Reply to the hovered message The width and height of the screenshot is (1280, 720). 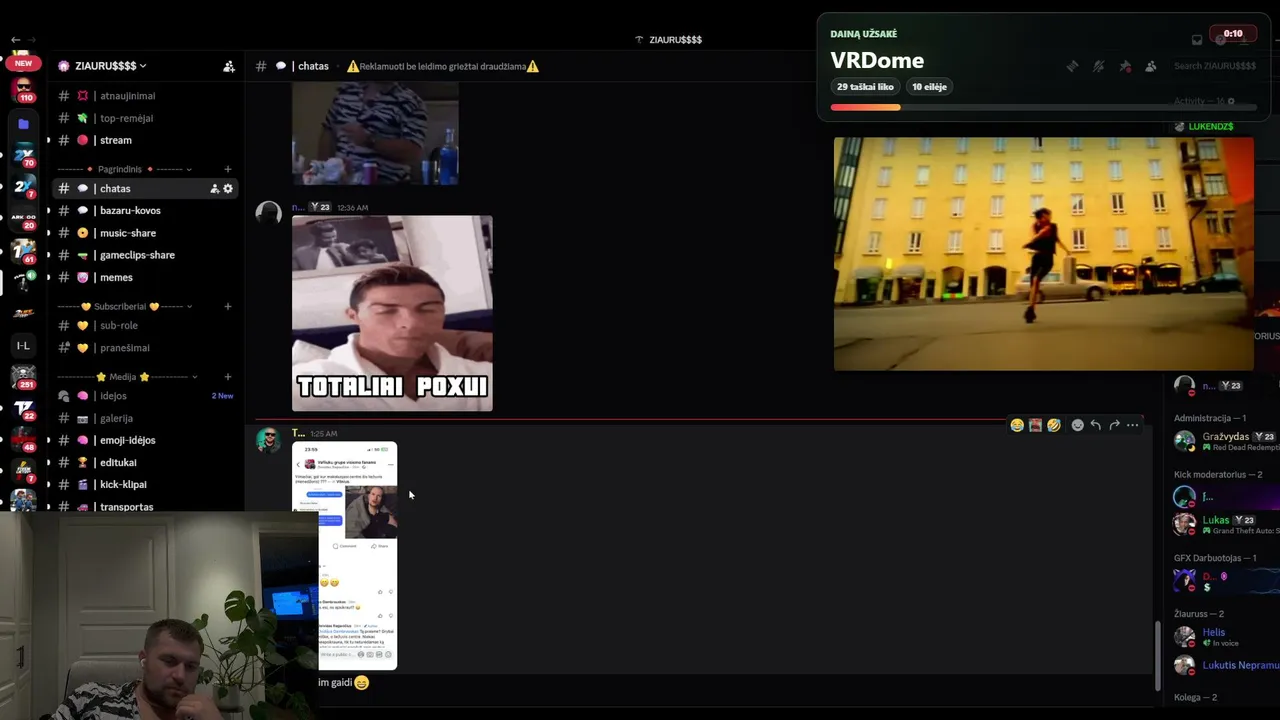click(x=1096, y=425)
